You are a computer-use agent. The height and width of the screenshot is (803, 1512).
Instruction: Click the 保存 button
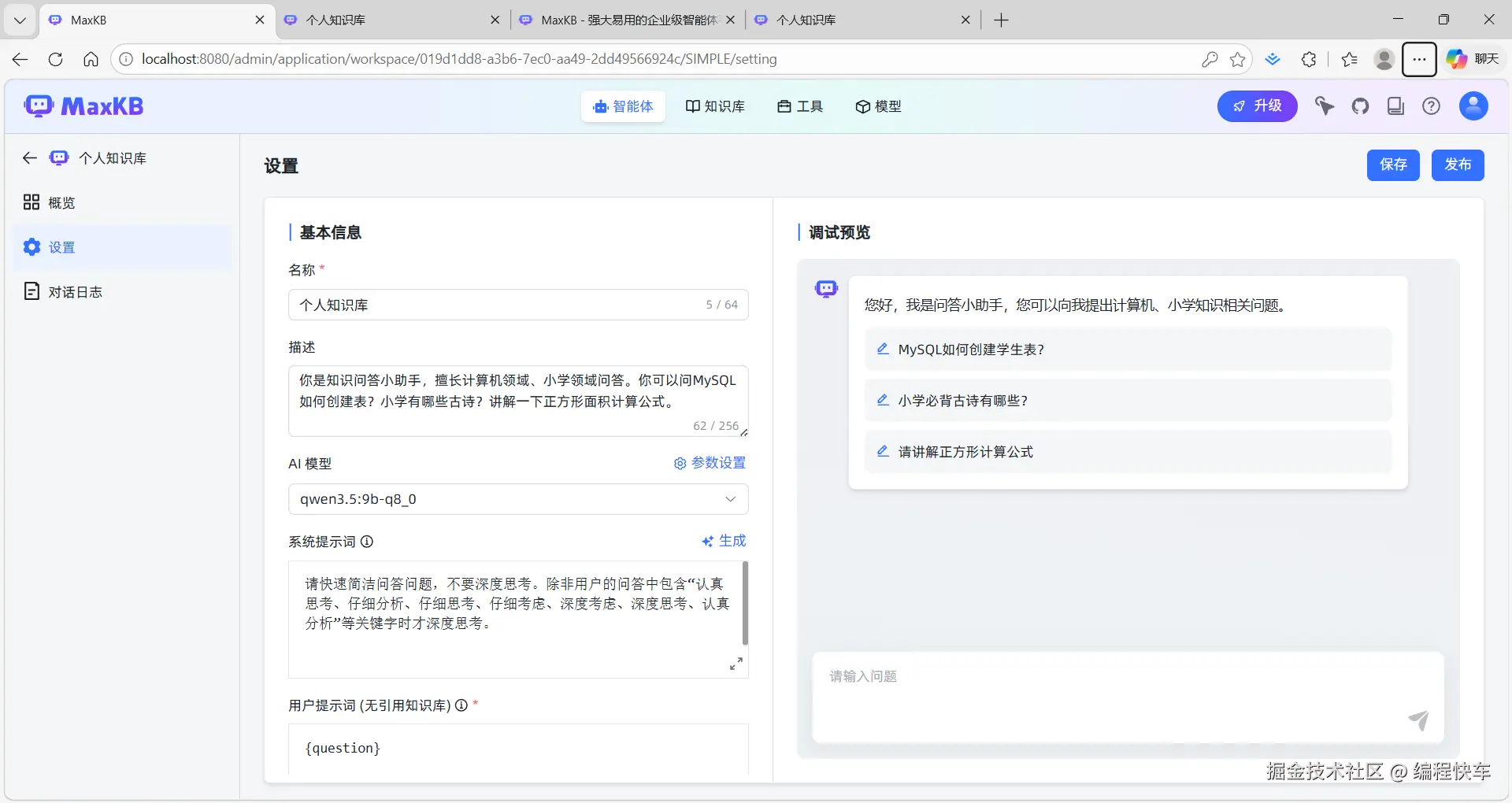pyautogui.click(x=1393, y=165)
